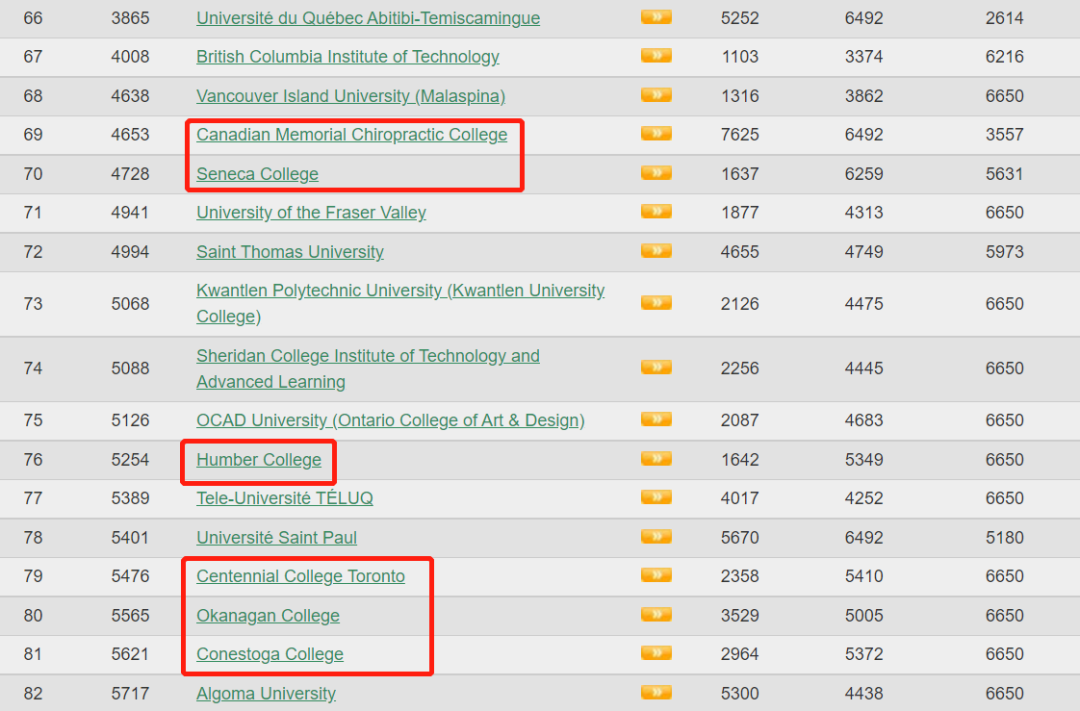The image size is (1080, 711).
Task: Click the world rank cell 4638
Action: tap(130, 96)
